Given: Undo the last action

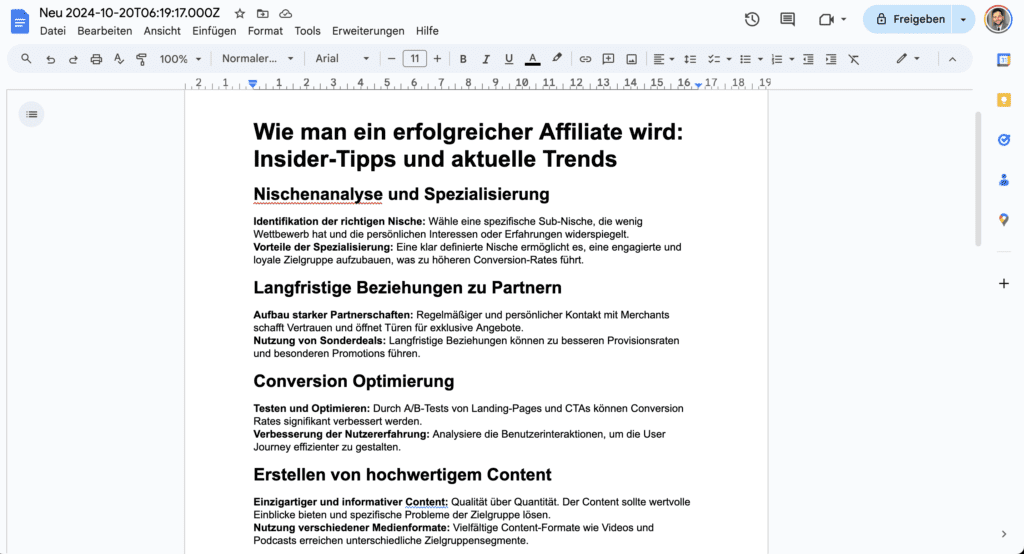Looking at the screenshot, I should [50, 59].
